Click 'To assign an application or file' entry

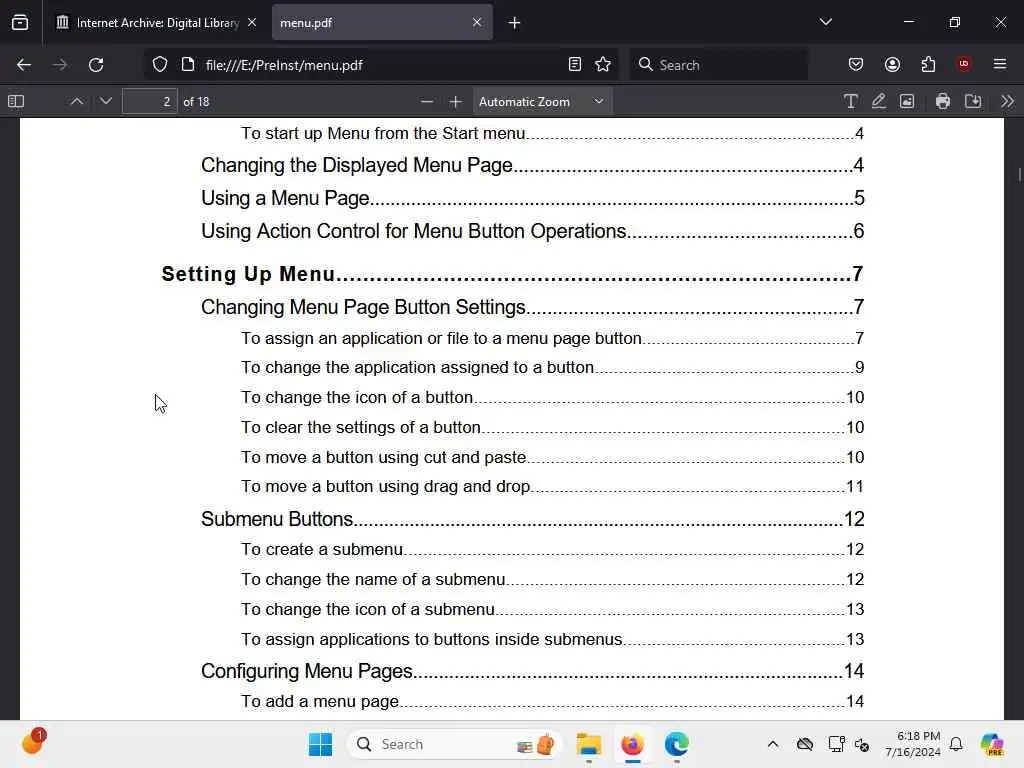pos(552,338)
